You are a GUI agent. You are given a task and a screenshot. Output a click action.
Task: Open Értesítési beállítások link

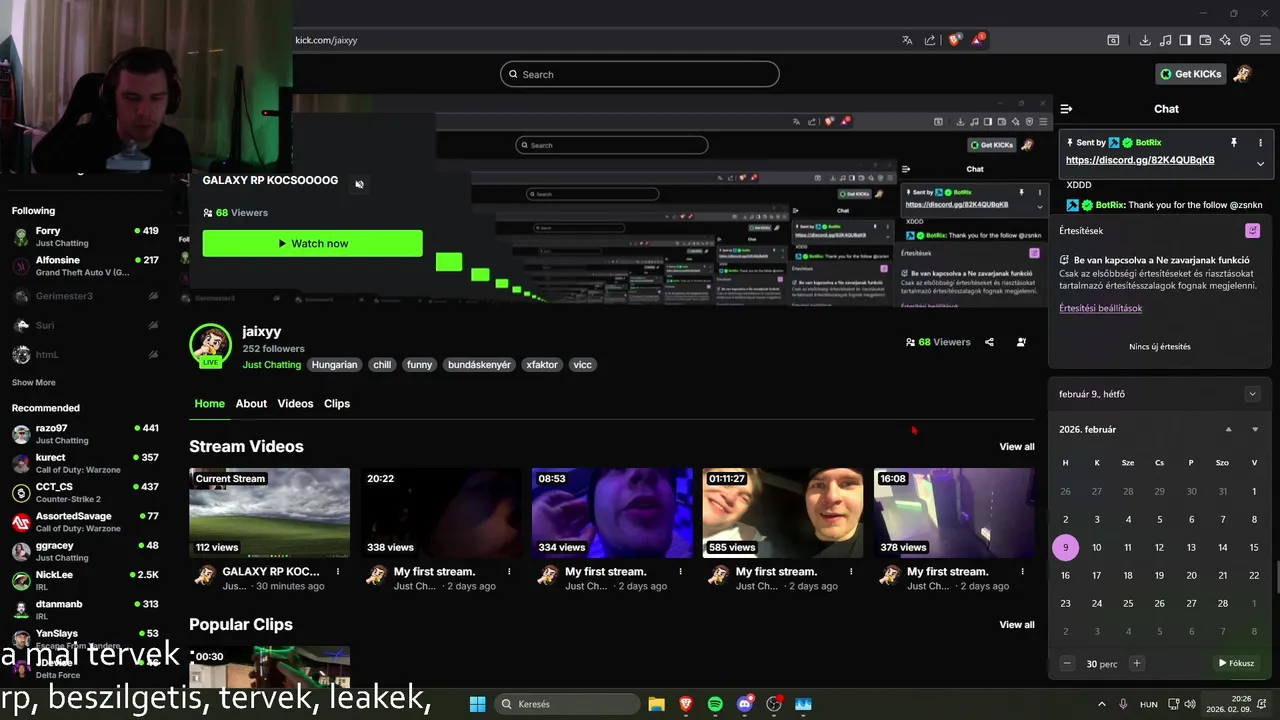[x=1100, y=308]
